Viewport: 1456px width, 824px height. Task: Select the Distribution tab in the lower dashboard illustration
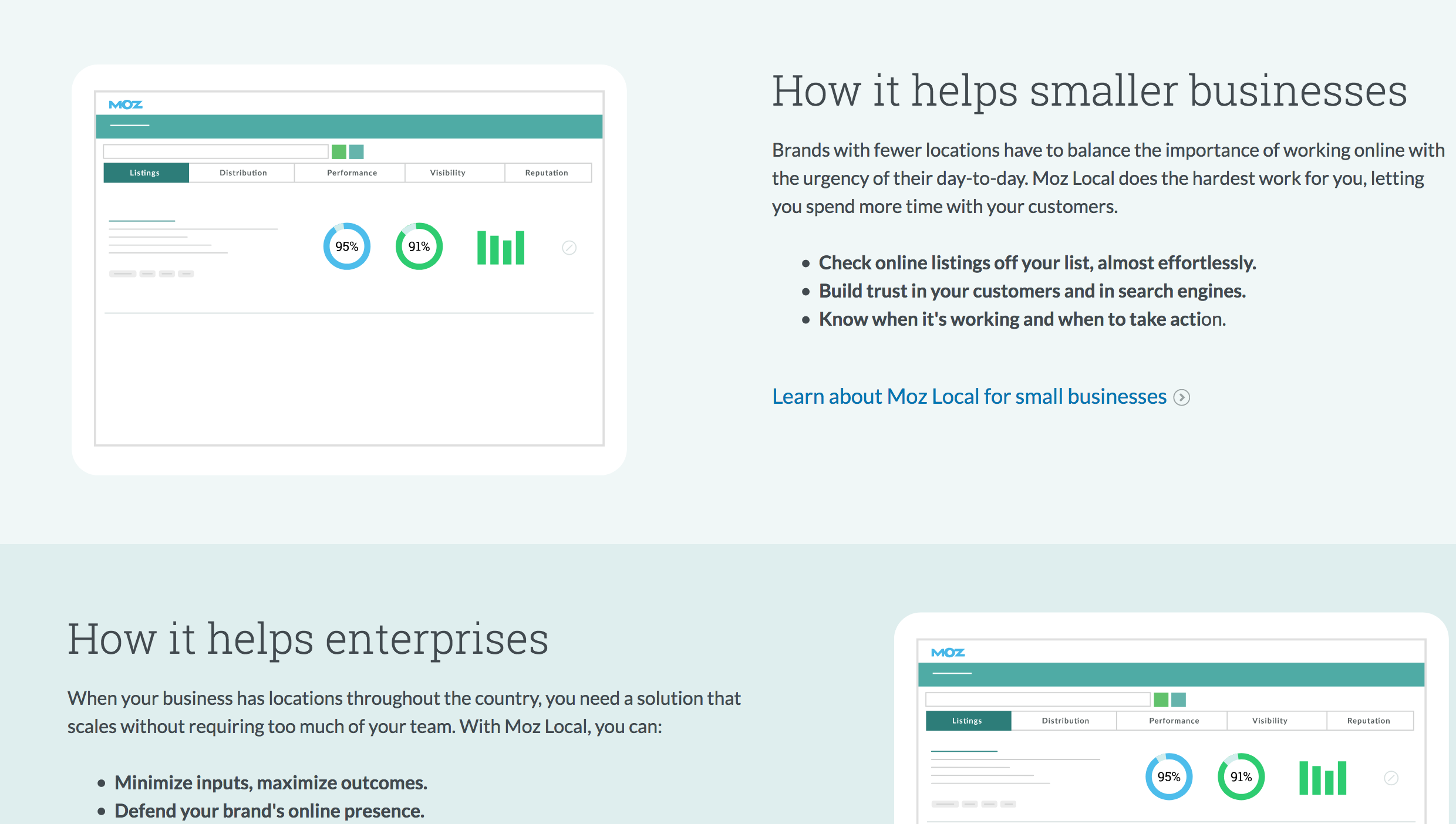[x=1065, y=721]
